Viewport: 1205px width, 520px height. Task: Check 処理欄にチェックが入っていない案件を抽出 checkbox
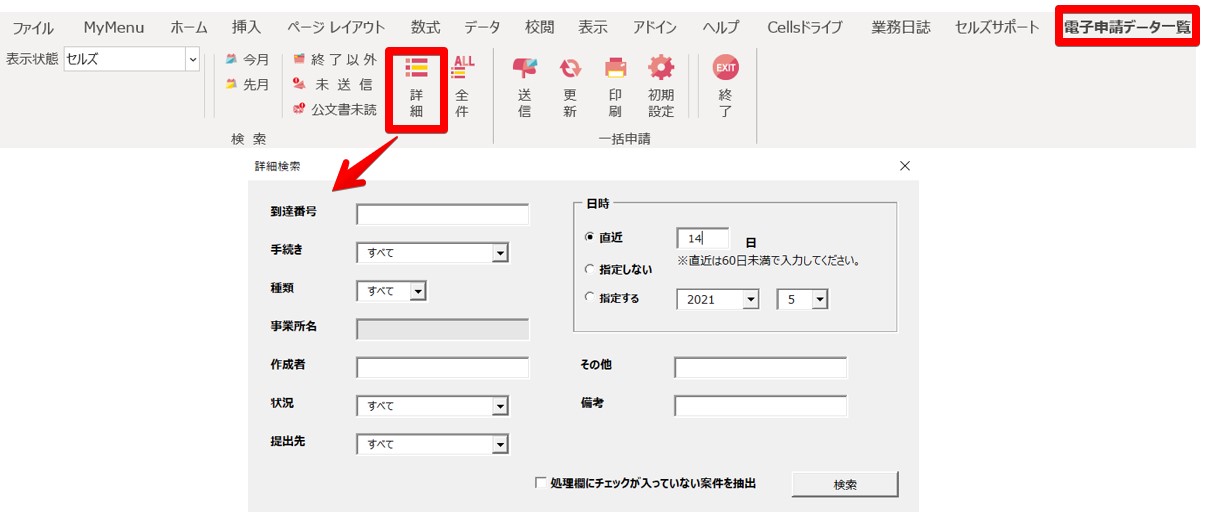pos(541,483)
